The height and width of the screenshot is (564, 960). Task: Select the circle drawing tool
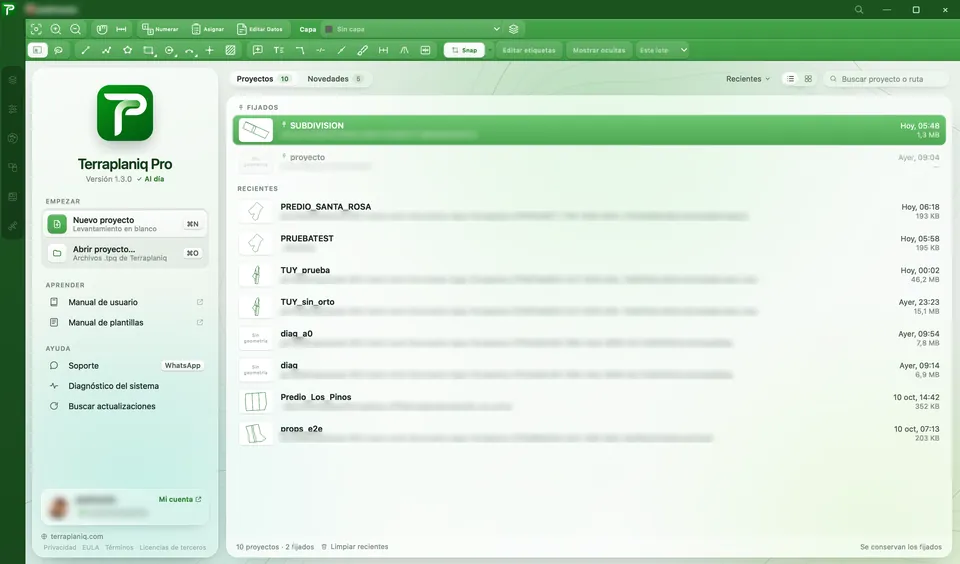tap(170, 50)
